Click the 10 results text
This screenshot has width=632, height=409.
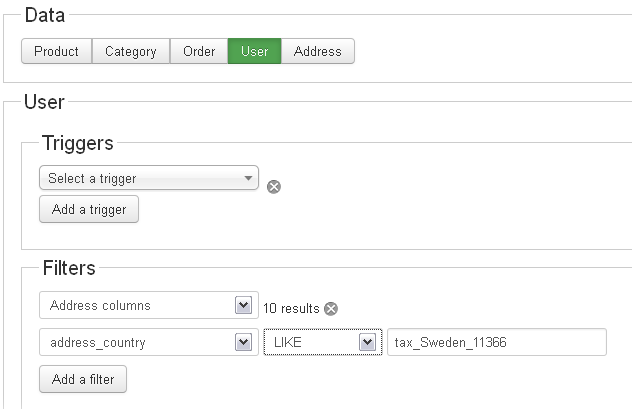point(291,307)
